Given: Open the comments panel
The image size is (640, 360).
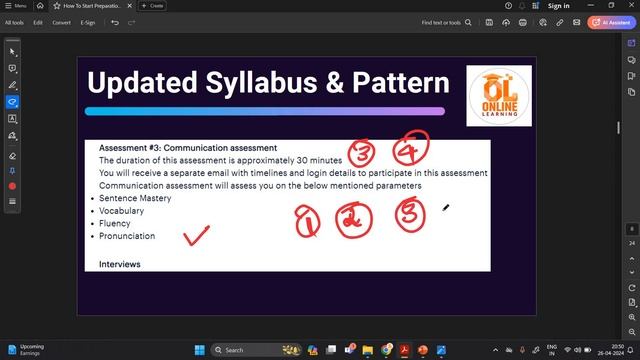Looking at the screenshot, I should click(631, 60).
